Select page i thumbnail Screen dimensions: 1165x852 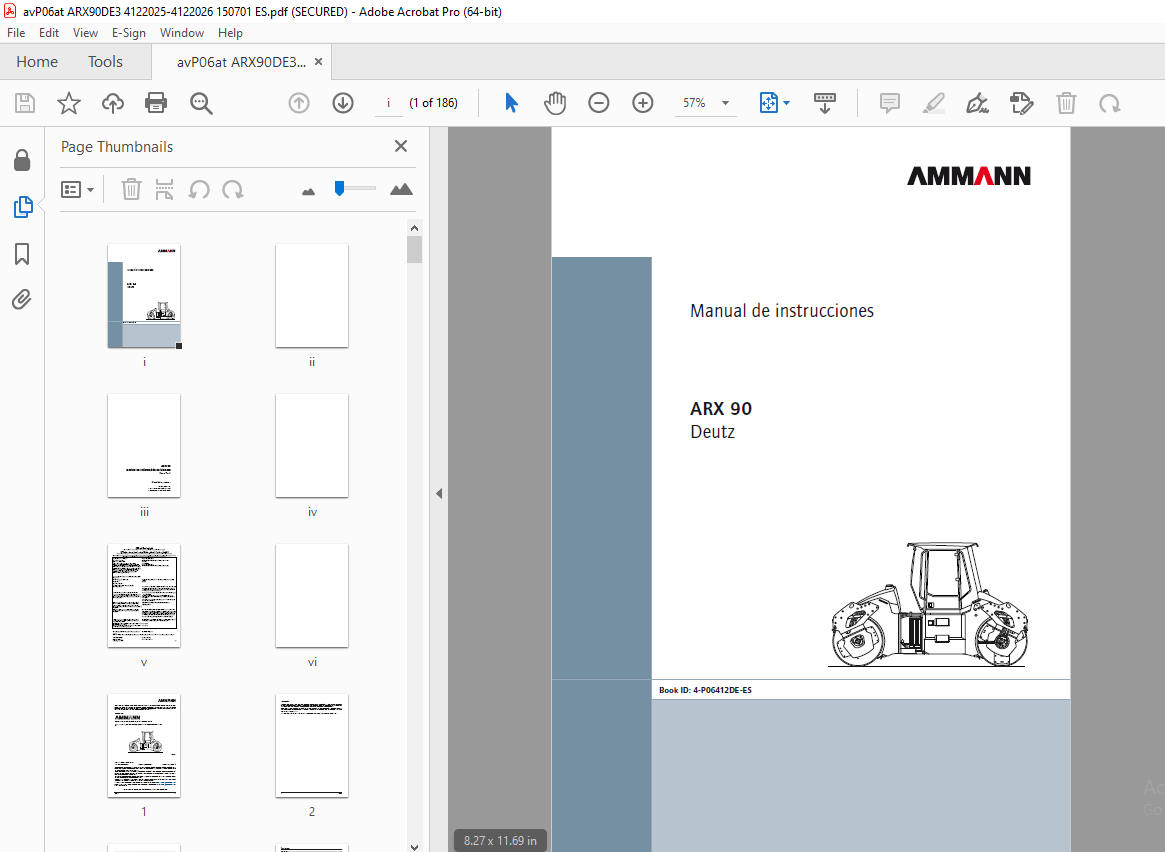(144, 296)
